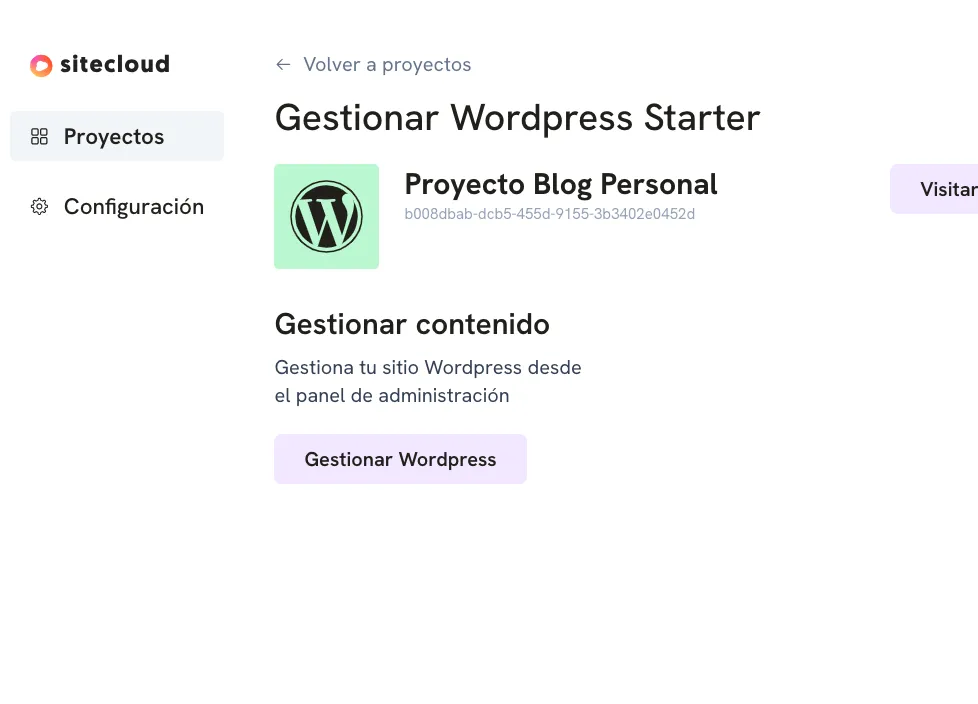Click the Gestionar Wordpress Starter page heading

(517, 118)
